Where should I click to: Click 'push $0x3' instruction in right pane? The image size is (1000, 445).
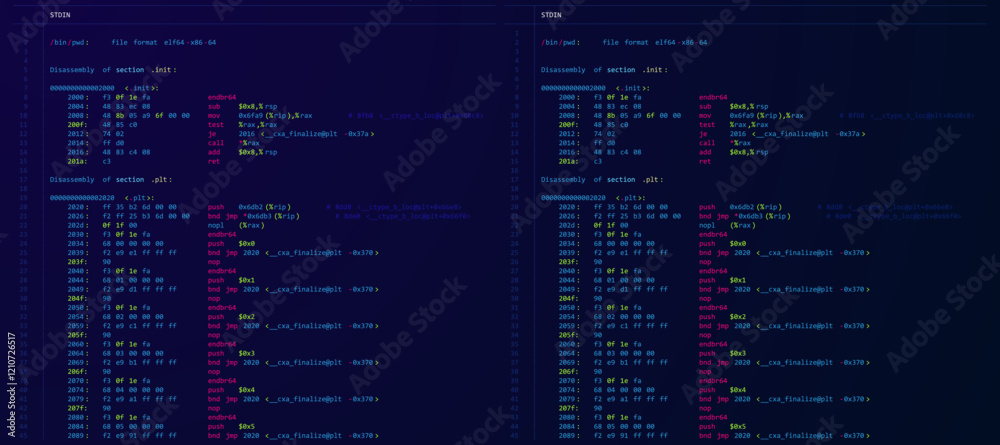[723, 353]
